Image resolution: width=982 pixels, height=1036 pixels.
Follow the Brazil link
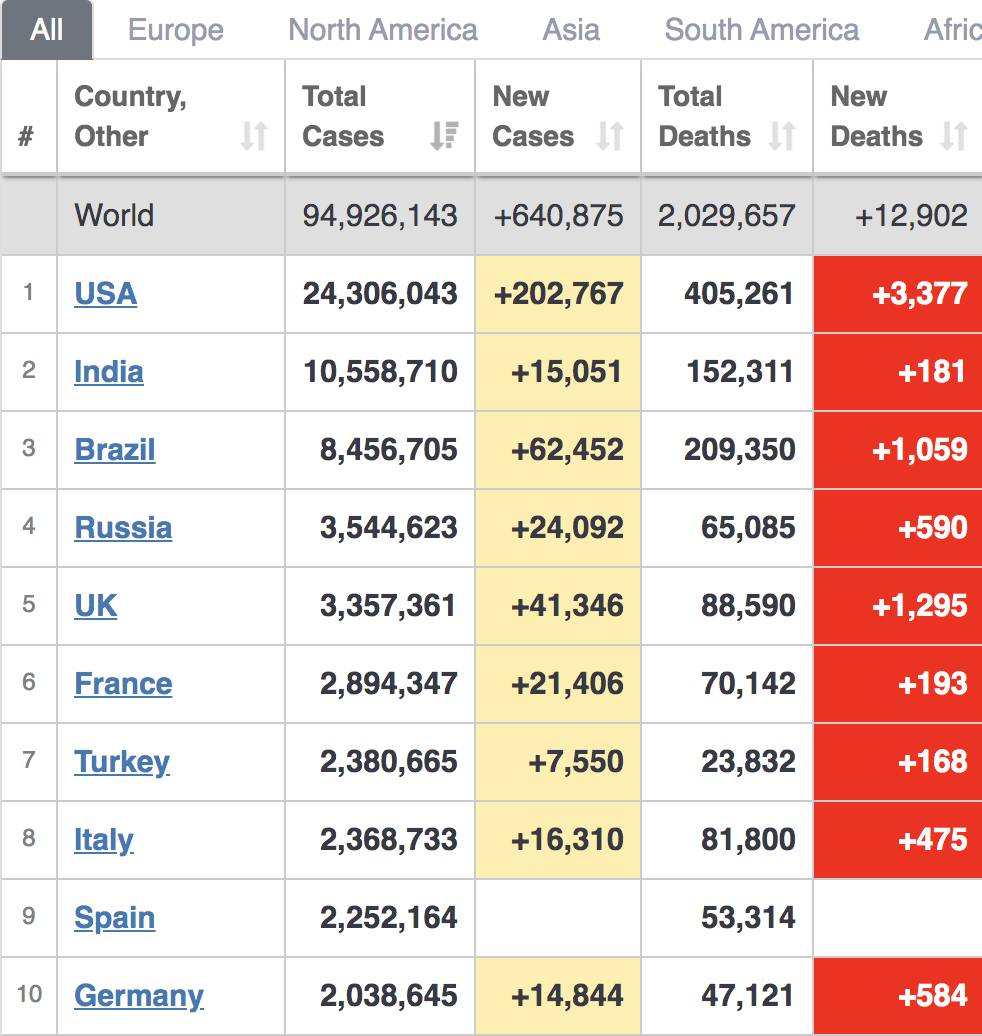click(x=114, y=450)
